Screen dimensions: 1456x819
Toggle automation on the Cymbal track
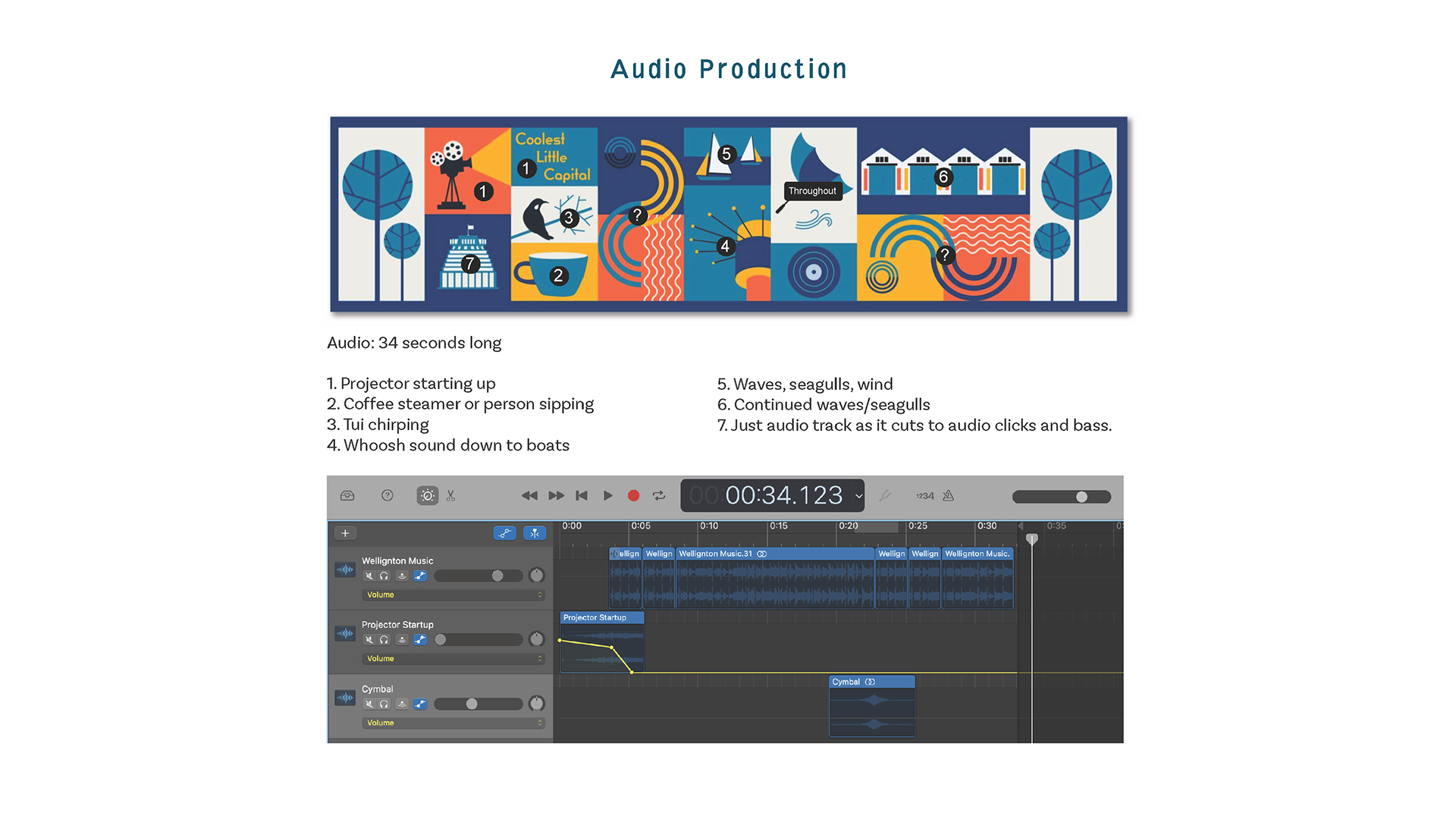coord(420,704)
